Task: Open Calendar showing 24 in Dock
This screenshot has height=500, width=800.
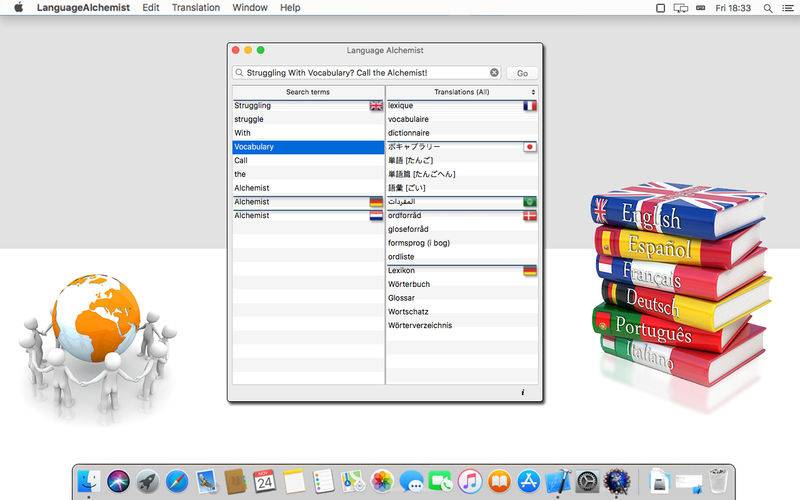Action: [x=265, y=482]
